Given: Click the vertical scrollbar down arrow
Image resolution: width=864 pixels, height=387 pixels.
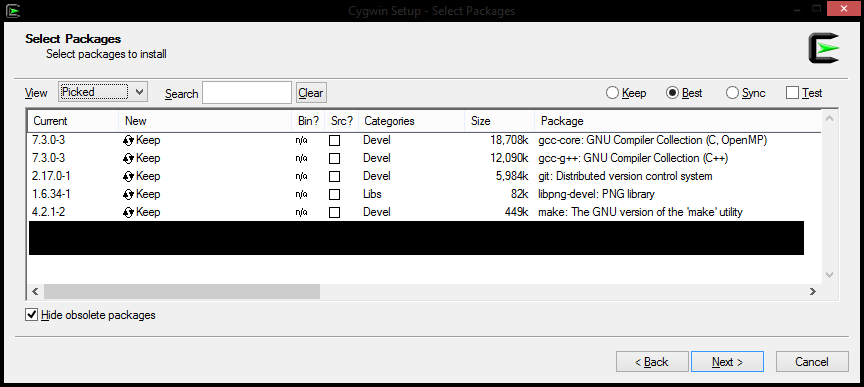Looking at the screenshot, I should (830, 275).
